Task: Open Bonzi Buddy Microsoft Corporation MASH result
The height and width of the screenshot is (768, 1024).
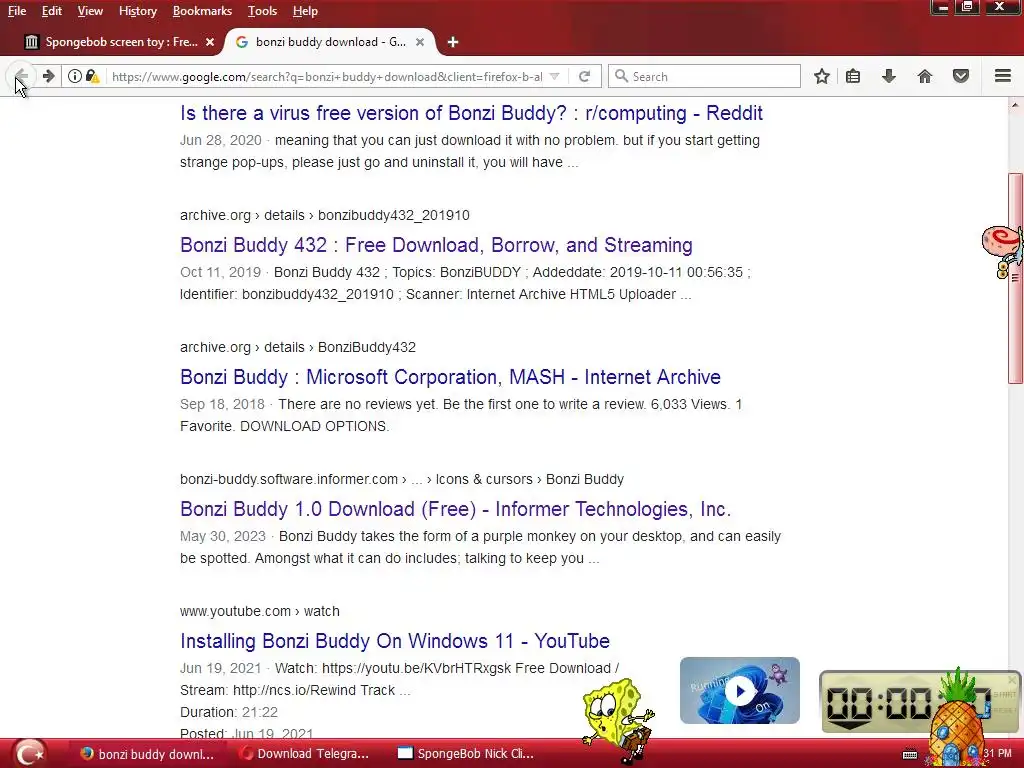Action: pyautogui.click(x=450, y=377)
